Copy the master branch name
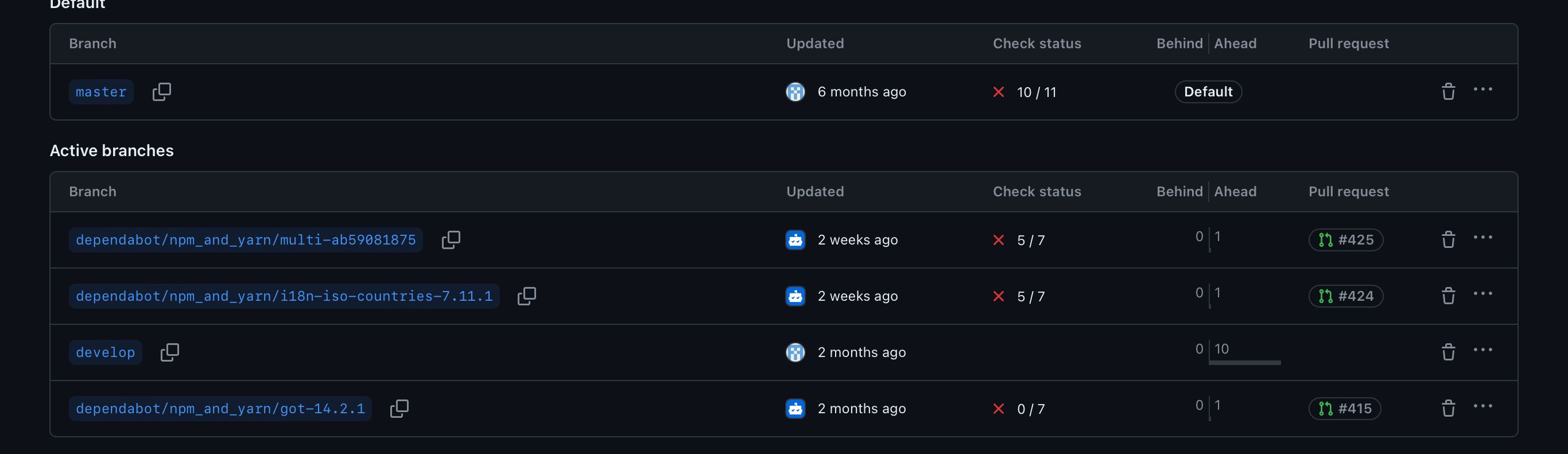The image size is (1568, 454). click(x=161, y=92)
